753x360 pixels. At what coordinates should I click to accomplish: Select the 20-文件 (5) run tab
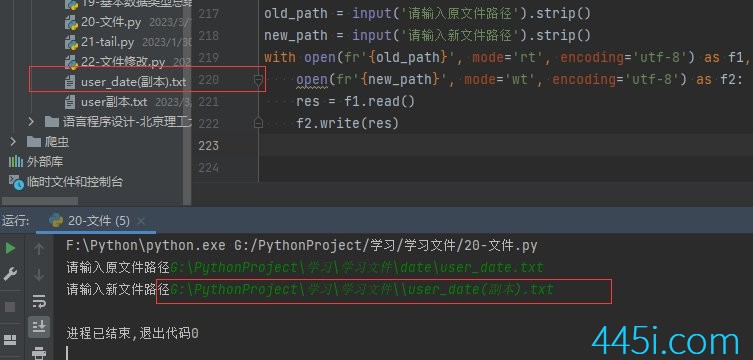click(90, 221)
